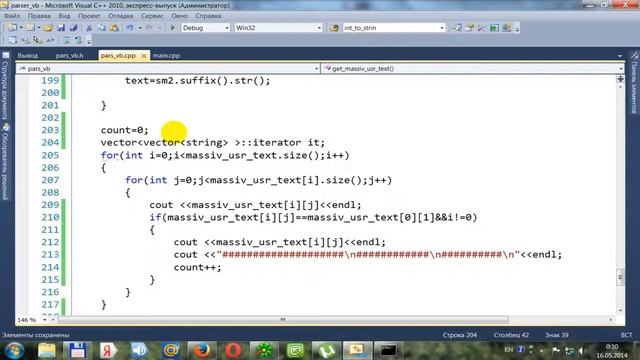Close the pars_vb.cpp tab
640x360 pixels.
(x=144, y=56)
